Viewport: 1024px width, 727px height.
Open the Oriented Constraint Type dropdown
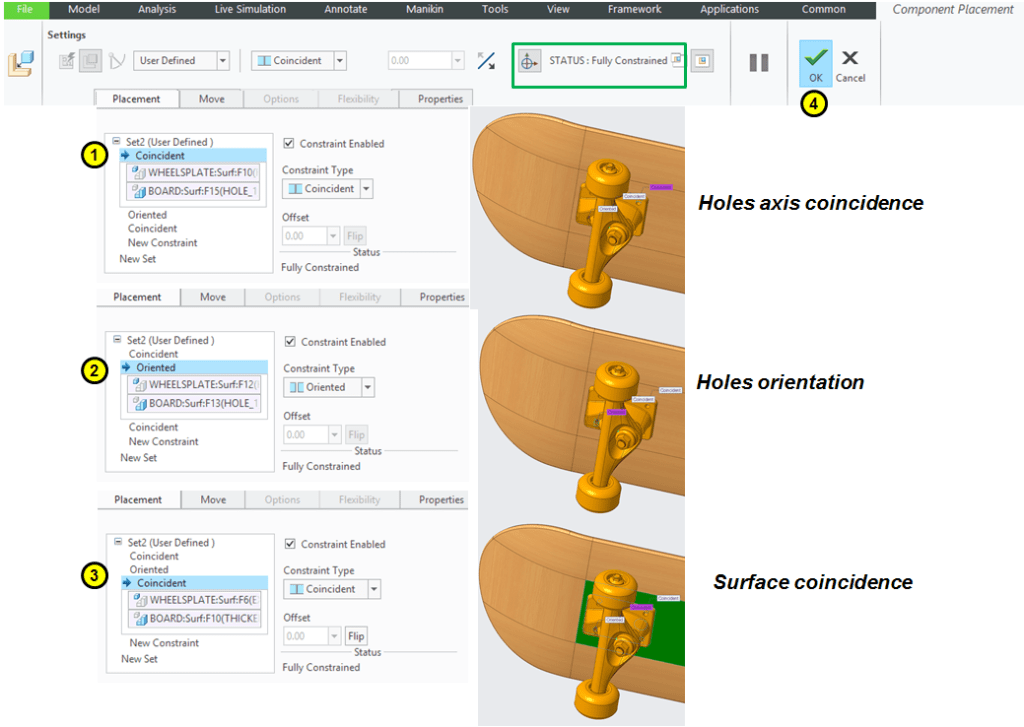[367, 387]
